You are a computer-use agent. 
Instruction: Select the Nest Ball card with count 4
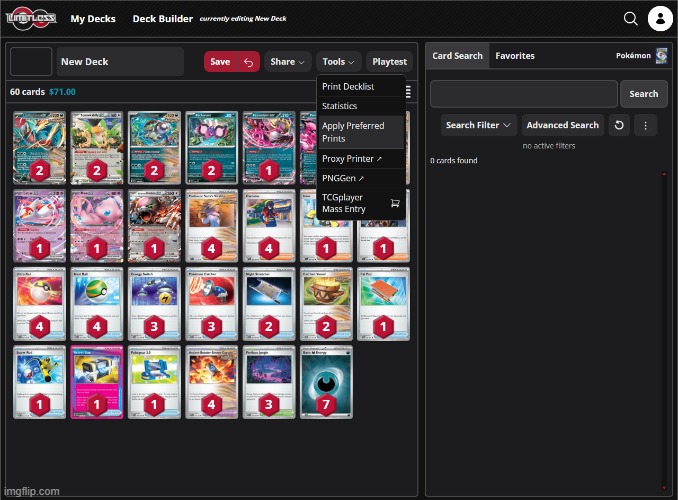97,304
